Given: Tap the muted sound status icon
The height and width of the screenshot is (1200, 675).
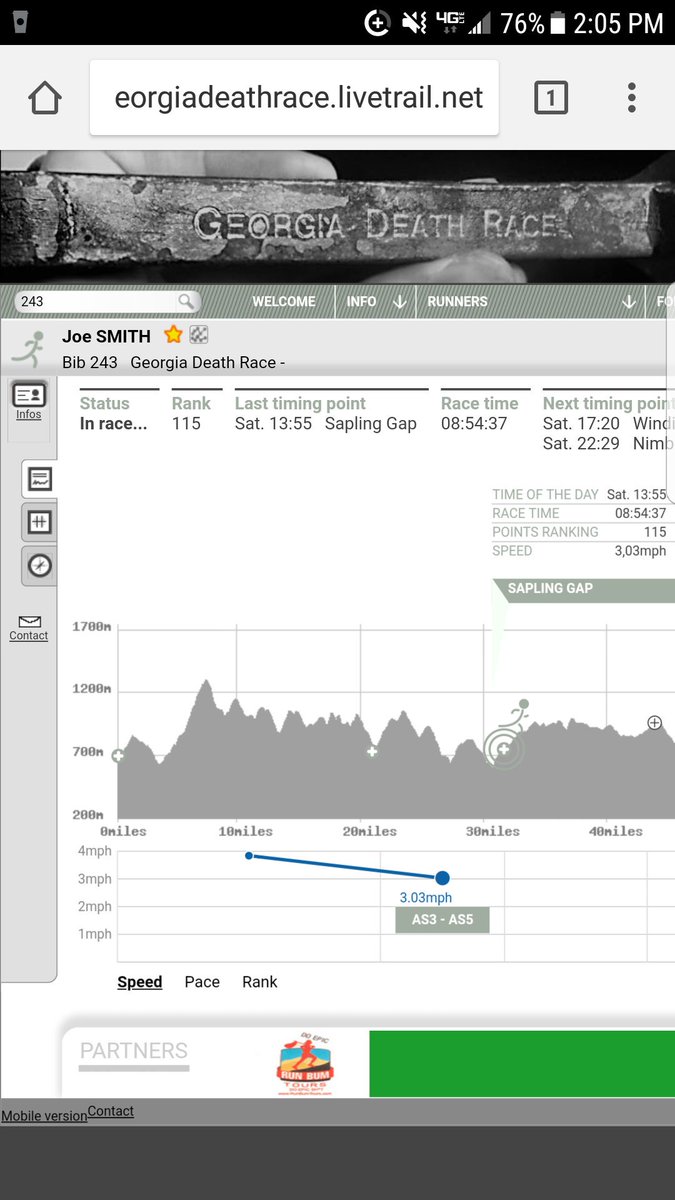Looking at the screenshot, I should [412, 23].
